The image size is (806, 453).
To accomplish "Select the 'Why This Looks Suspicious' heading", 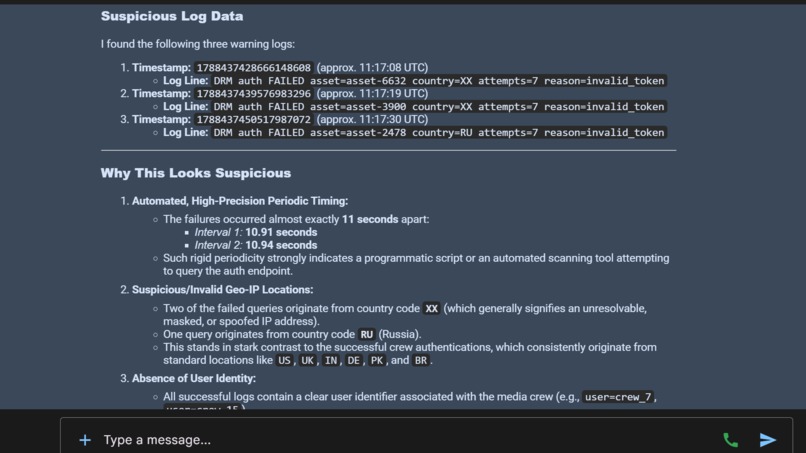I will pos(196,173).
